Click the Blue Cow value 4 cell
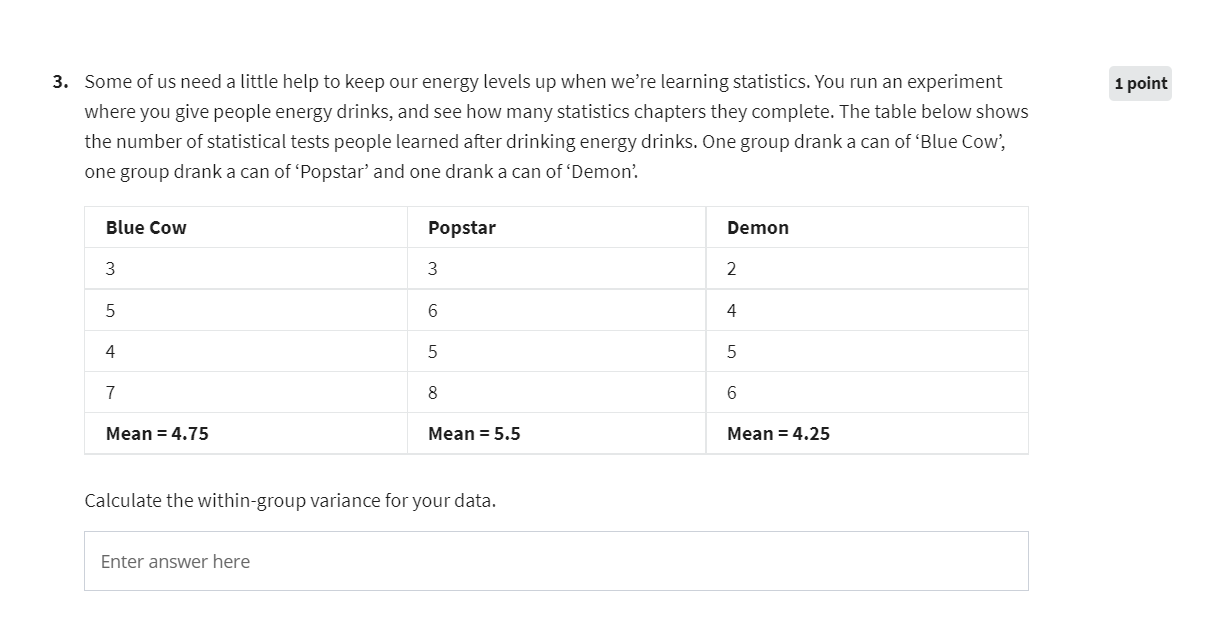The height and width of the screenshot is (643, 1217). tap(246, 352)
